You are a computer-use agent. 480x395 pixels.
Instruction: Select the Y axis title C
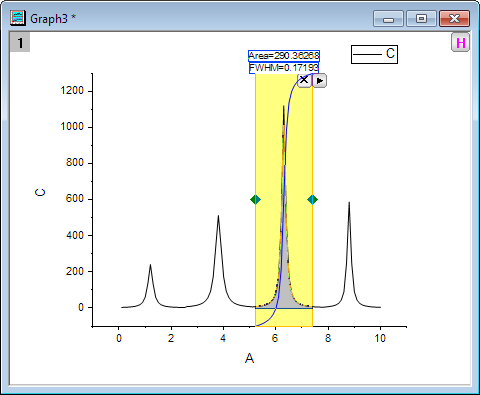[40, 192]
